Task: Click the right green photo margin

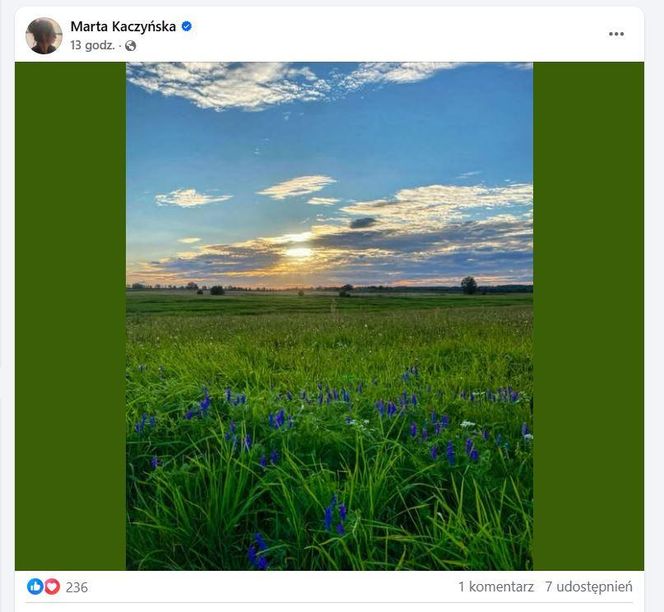Action: (x=588, y=316)
